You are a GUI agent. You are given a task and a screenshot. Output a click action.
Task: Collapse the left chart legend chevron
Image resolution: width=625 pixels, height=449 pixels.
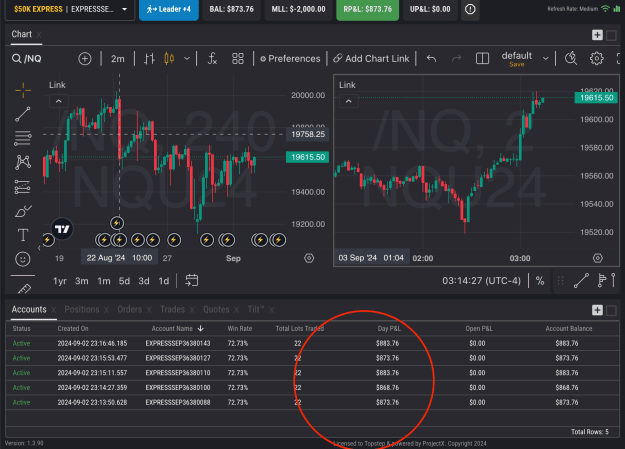[x=59, y=101]
